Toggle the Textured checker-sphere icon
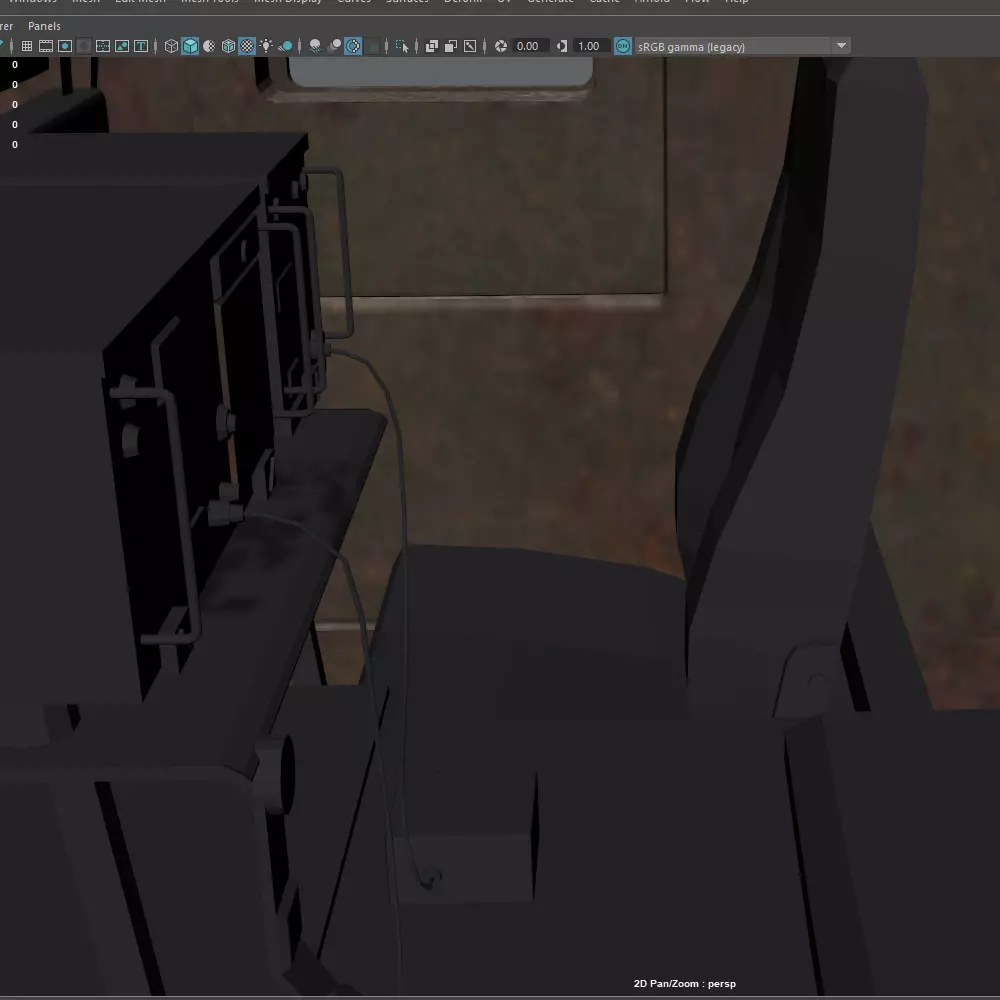 click(x=247, y=46)
